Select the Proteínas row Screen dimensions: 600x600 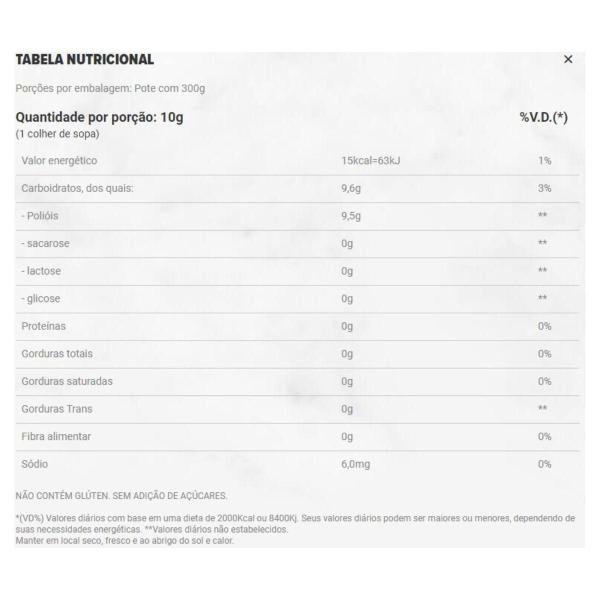tap(297, 327)
